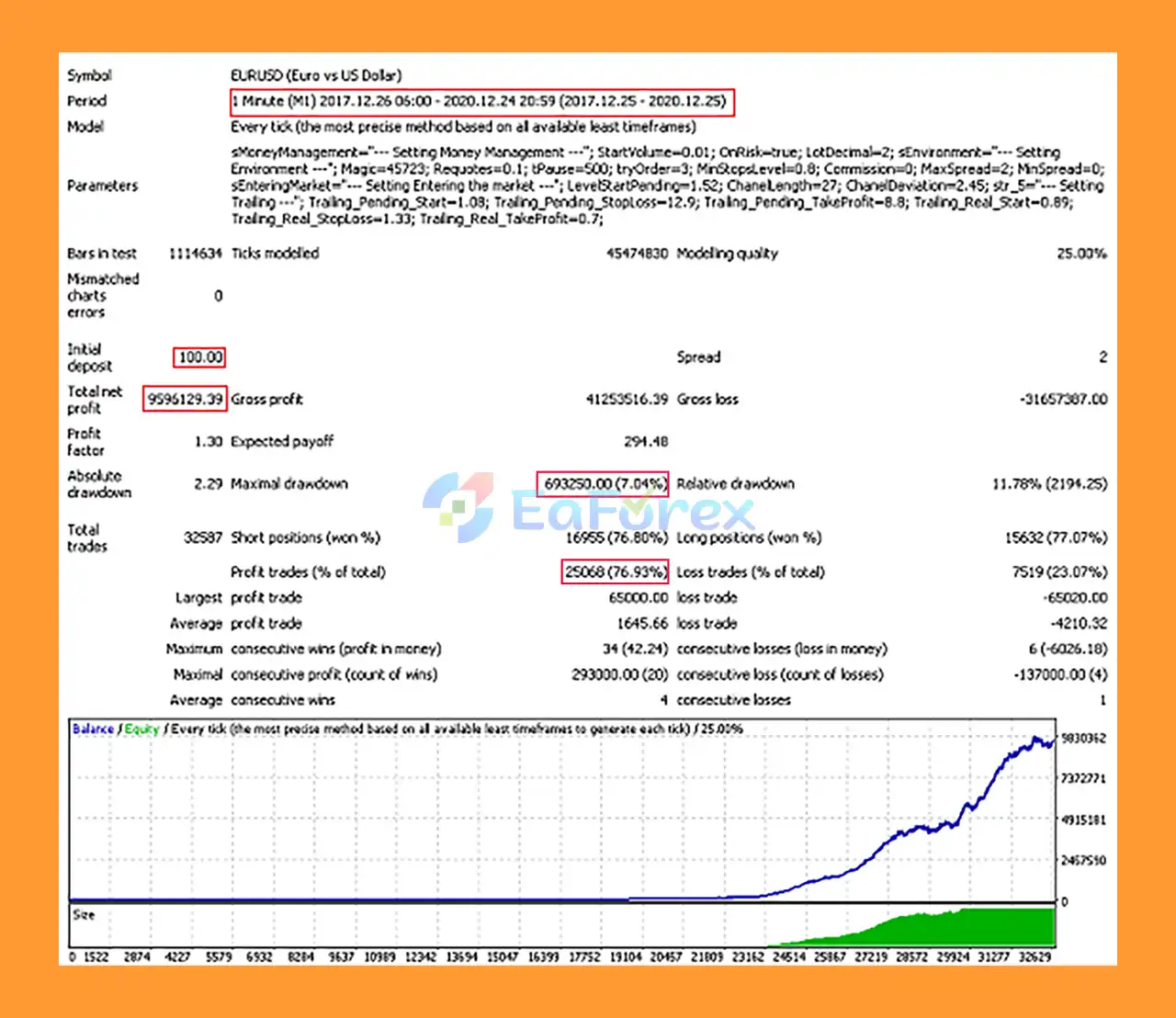The image size is (1176, 1018).
Task: Click the Modelling quality 25.00% value
Action: tap(1080, 254)
